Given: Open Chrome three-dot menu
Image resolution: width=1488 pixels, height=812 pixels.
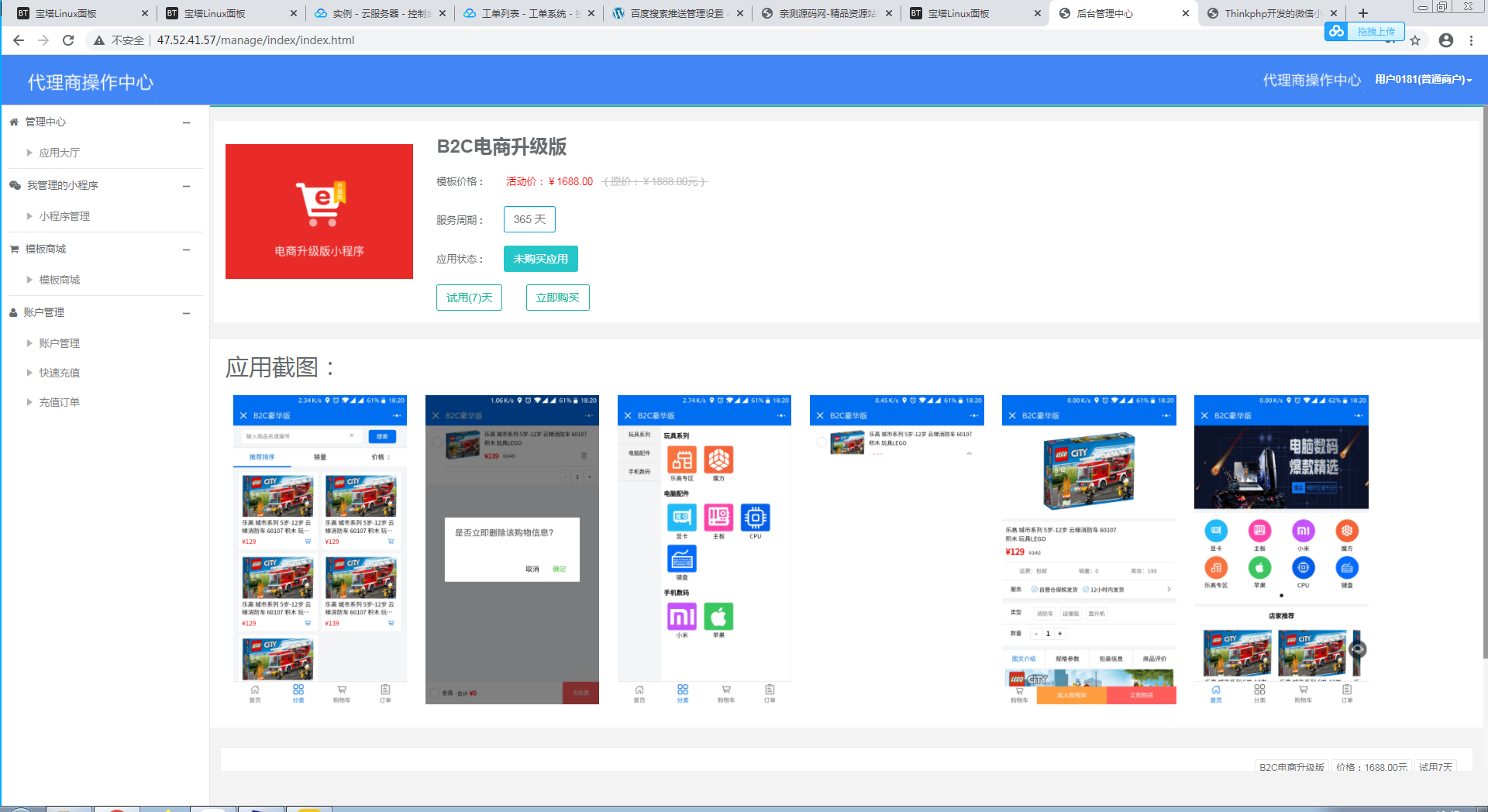Looking at the screenshot, I should (x=1471, y=40).
